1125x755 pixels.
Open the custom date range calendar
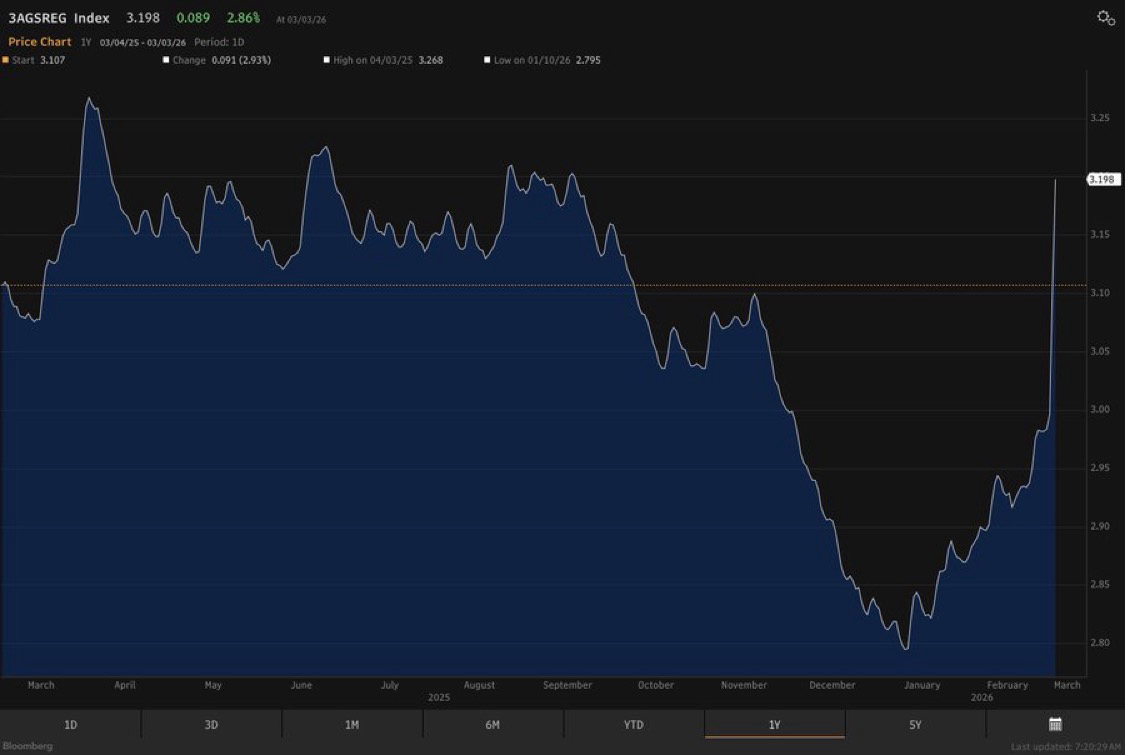pyautogui.click(x=1055, y=724)
